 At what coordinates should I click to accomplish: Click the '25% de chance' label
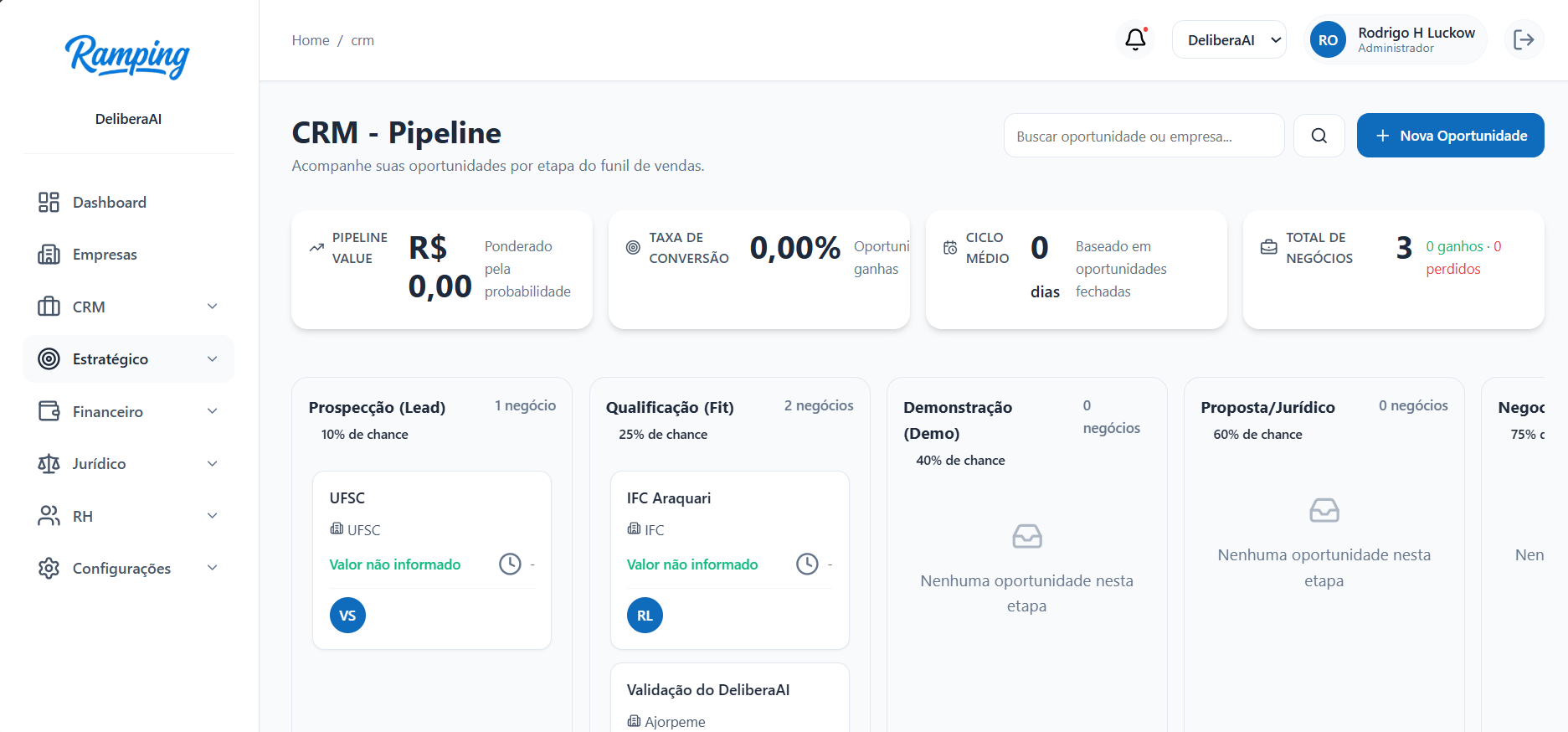pos(663,434)
